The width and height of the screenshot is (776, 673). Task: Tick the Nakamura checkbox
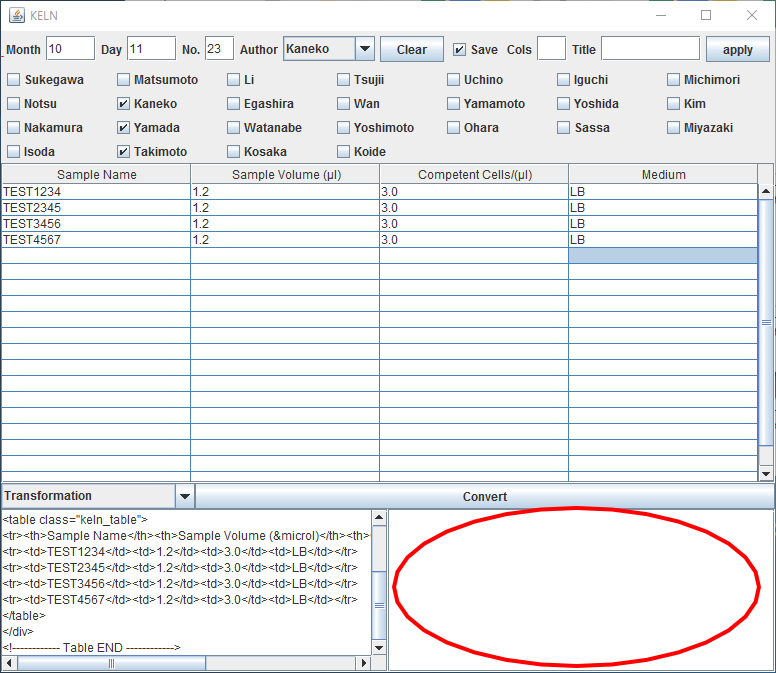coord(14,128)
